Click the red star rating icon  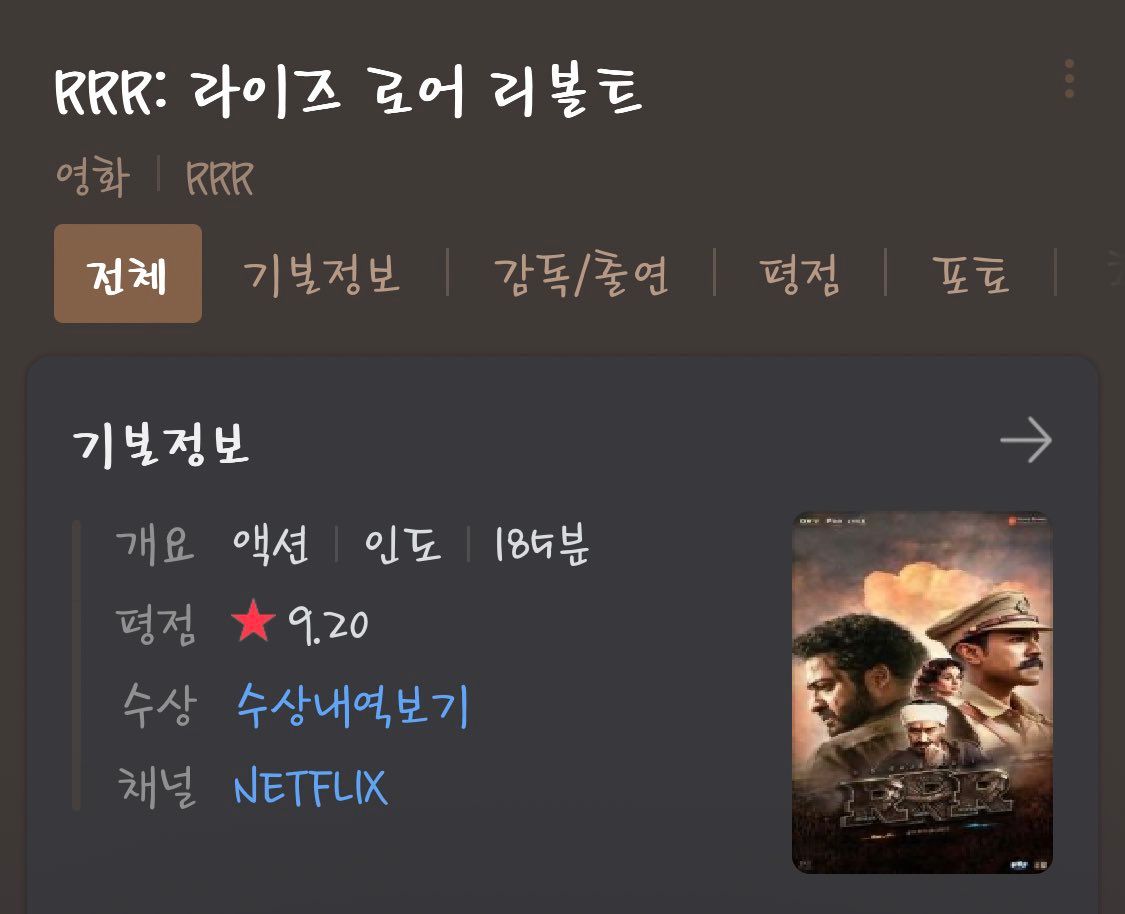[x=253, y=621]
